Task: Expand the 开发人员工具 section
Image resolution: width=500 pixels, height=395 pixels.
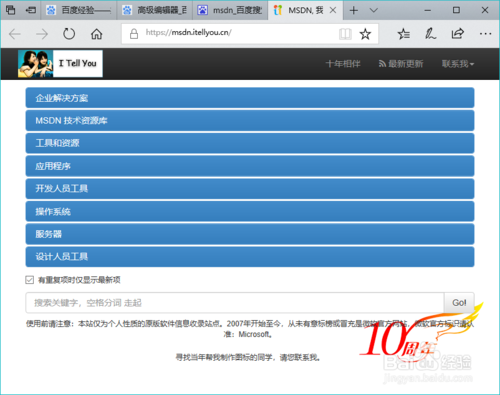Action: tap(250, 189)
